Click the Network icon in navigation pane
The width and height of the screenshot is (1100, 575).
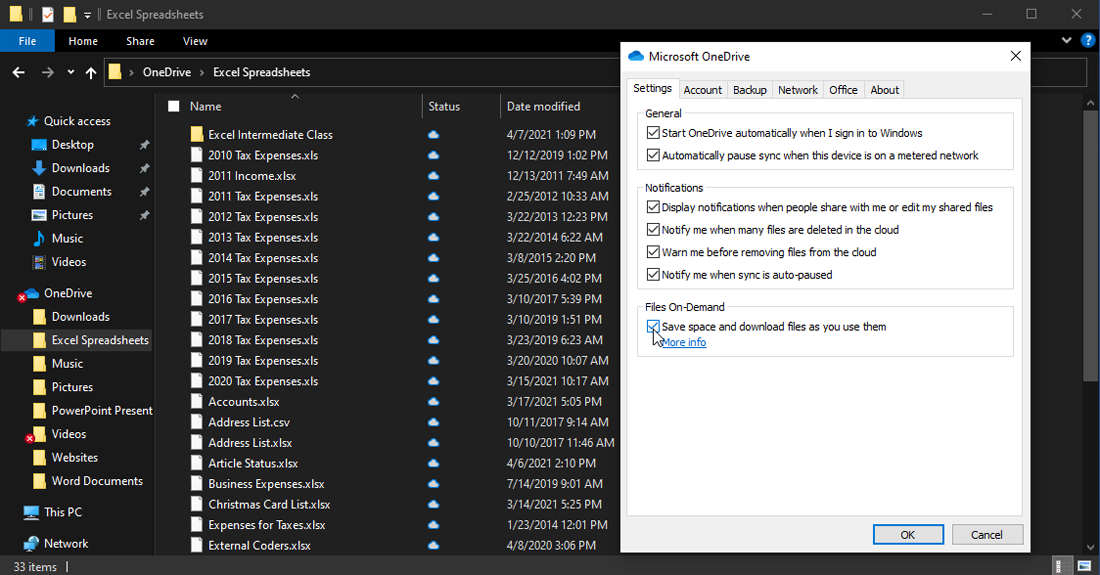click(x=31, y=543)
